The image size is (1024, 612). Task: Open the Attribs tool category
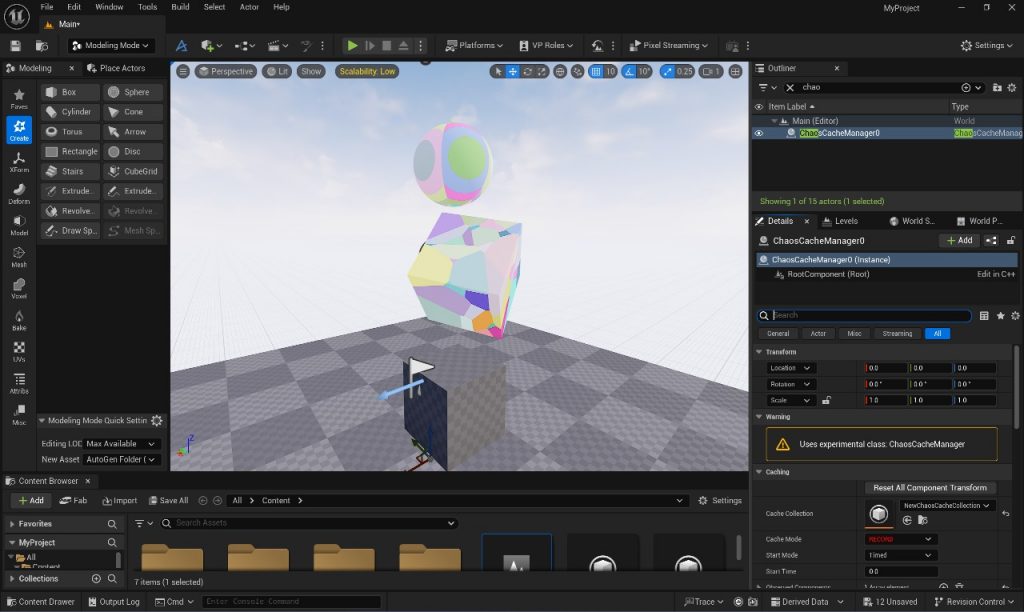pos(19,383)
